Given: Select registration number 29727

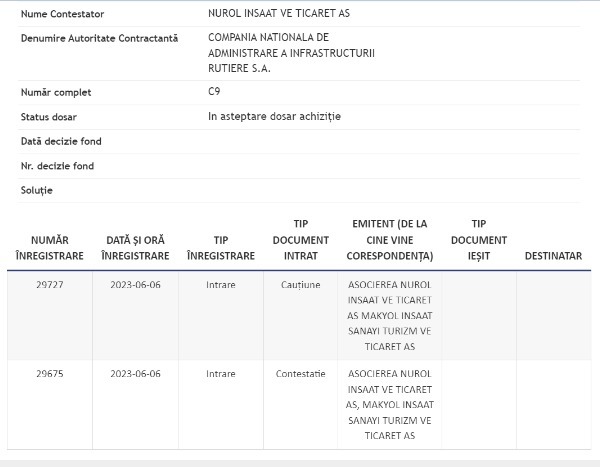Looking at the screenshot, I should [50, 285].
